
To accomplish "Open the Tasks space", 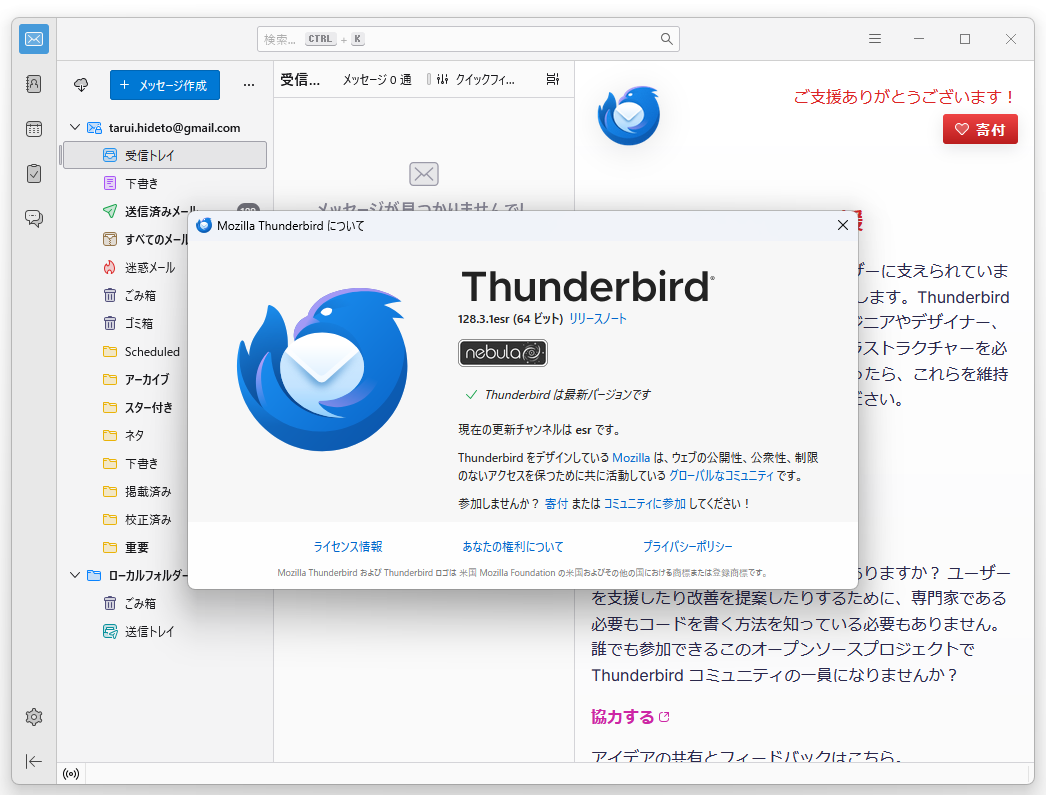I will point(33,173).
